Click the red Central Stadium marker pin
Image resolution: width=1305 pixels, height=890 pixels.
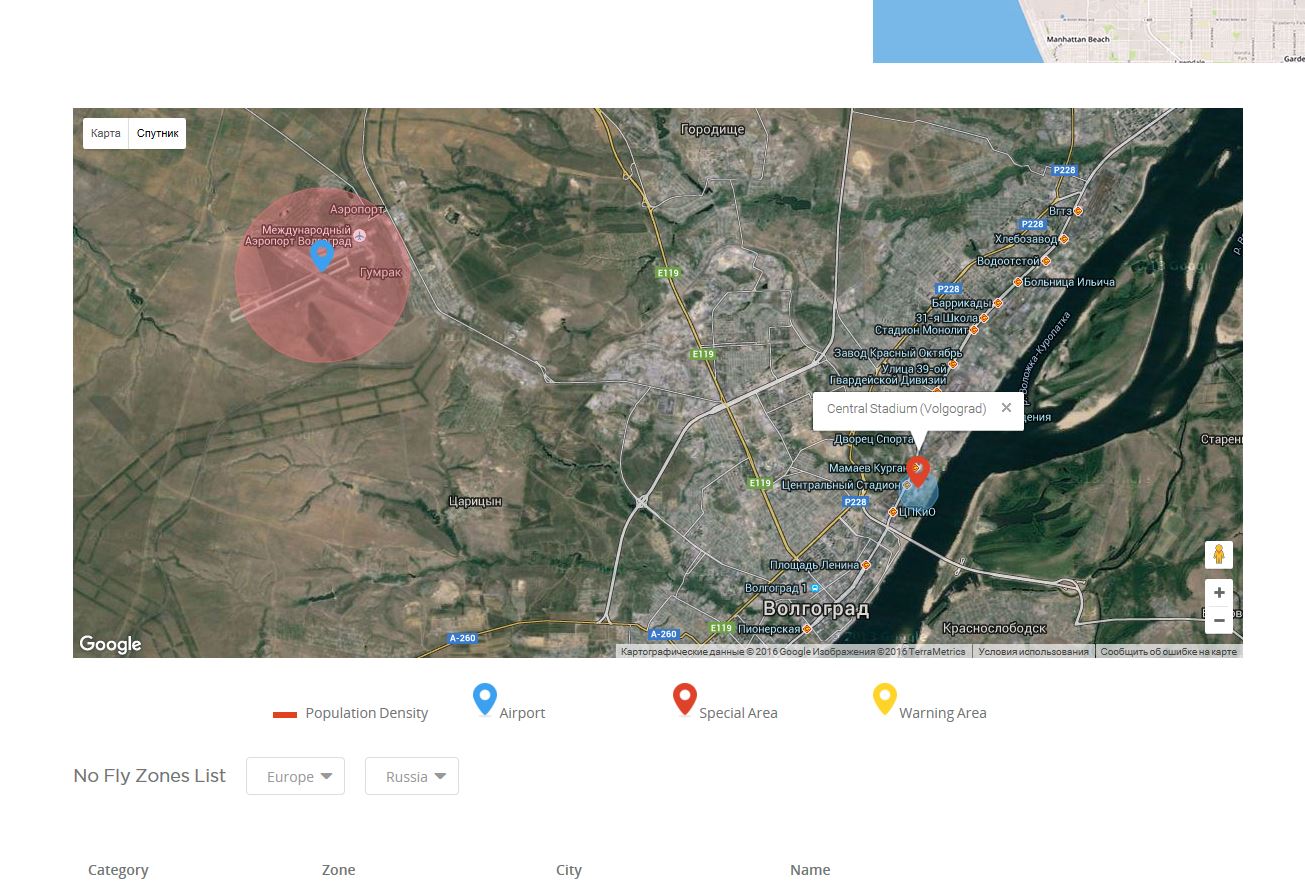click(x=918, y=470)
